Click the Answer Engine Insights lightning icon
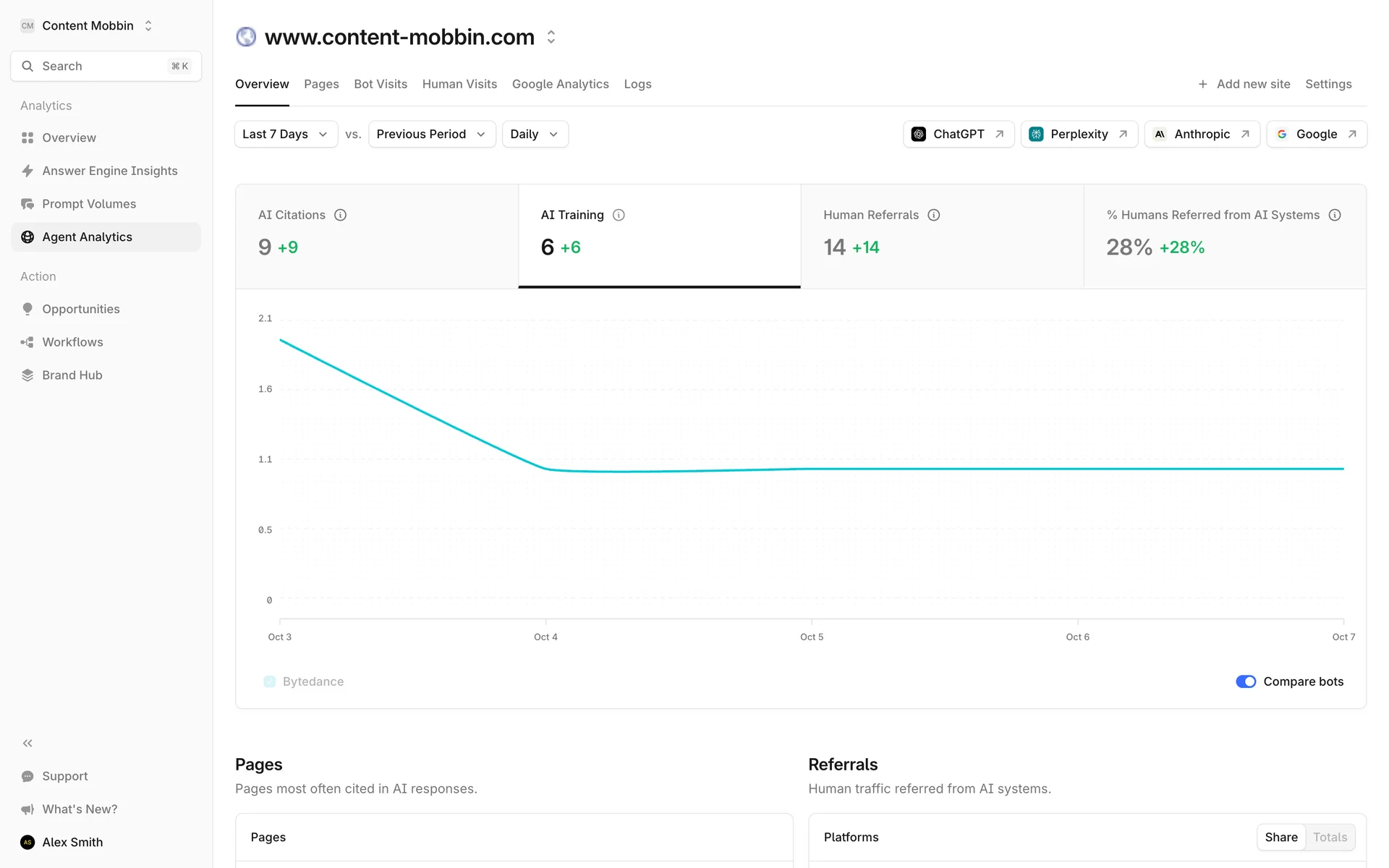The width and height of the screenshot is (1389, 868). [x=27, y=171]
